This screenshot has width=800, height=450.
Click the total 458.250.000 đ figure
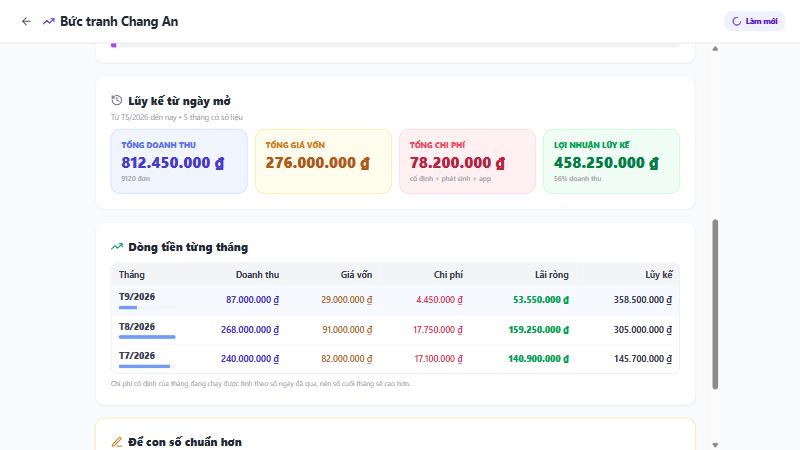point(606,163)
